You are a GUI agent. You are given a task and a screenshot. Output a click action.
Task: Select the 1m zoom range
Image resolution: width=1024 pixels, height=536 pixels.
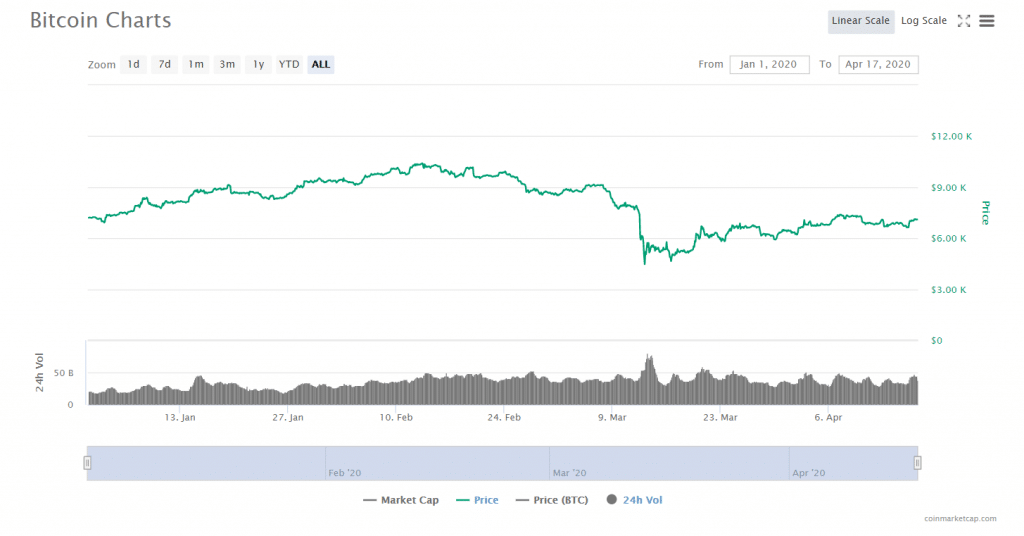coord(196,65)
